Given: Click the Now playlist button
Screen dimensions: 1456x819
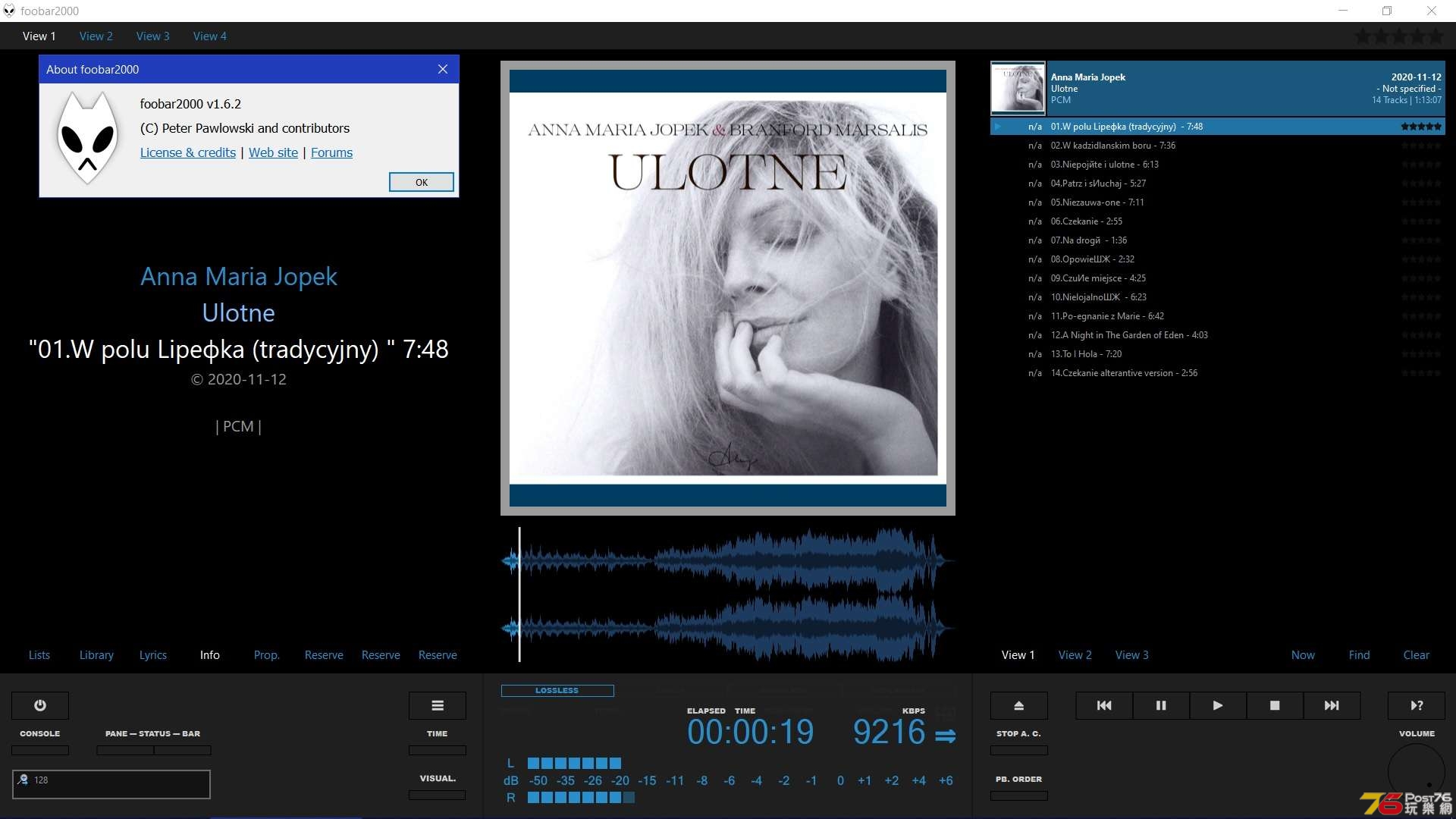Looking at the screenshot, I should pos(1303,654).
